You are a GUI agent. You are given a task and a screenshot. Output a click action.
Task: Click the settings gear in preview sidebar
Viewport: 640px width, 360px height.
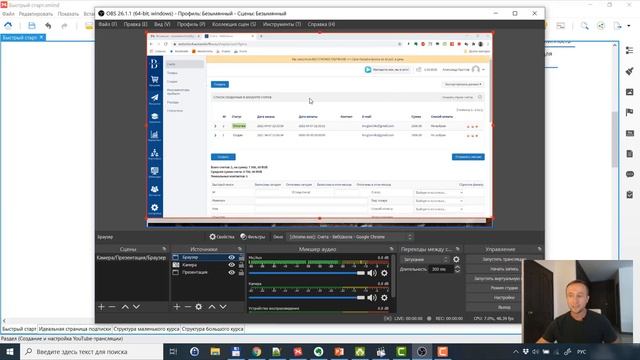coord(155,209)
